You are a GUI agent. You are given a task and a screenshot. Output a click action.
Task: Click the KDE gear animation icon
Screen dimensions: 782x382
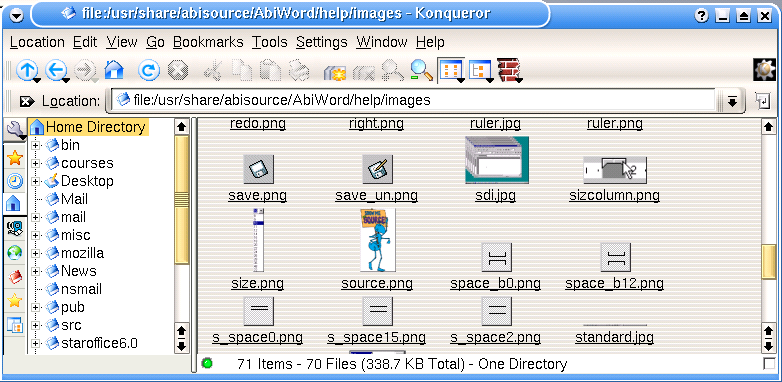click(764, 70)
